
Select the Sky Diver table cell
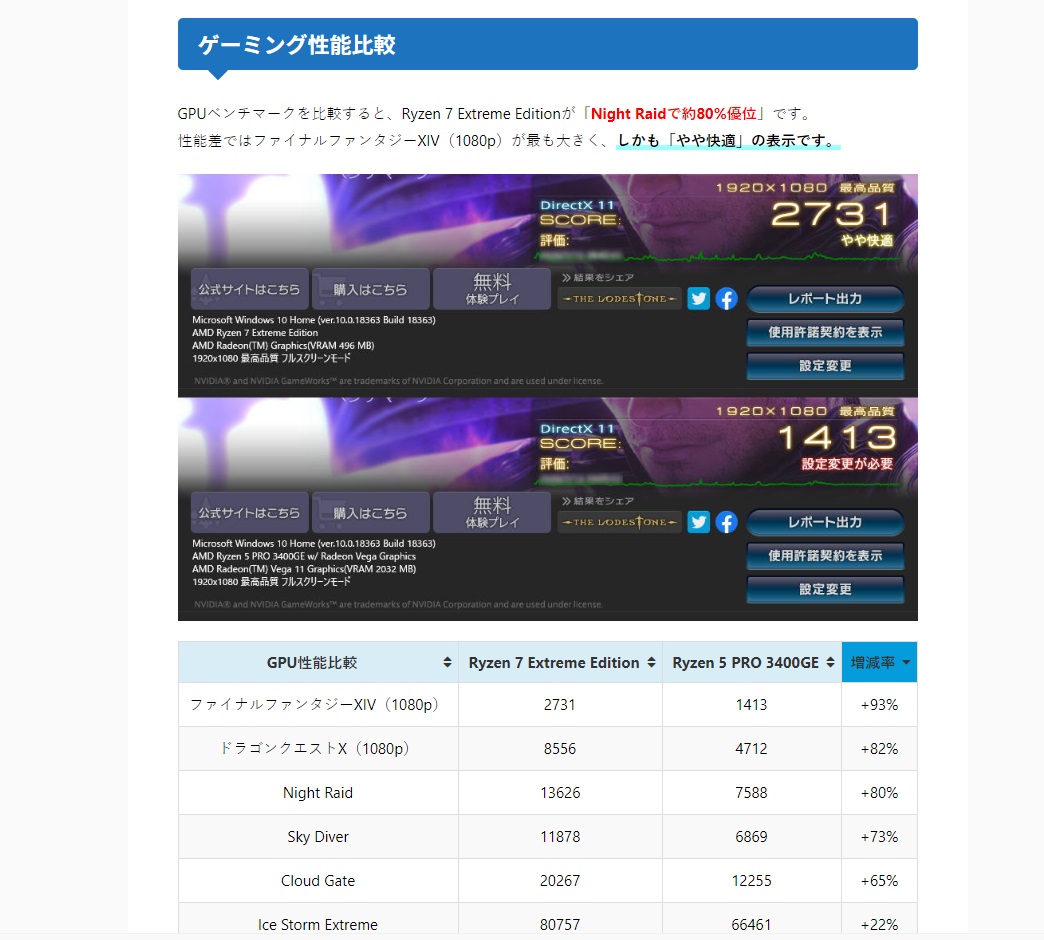[x=318, y=836]
